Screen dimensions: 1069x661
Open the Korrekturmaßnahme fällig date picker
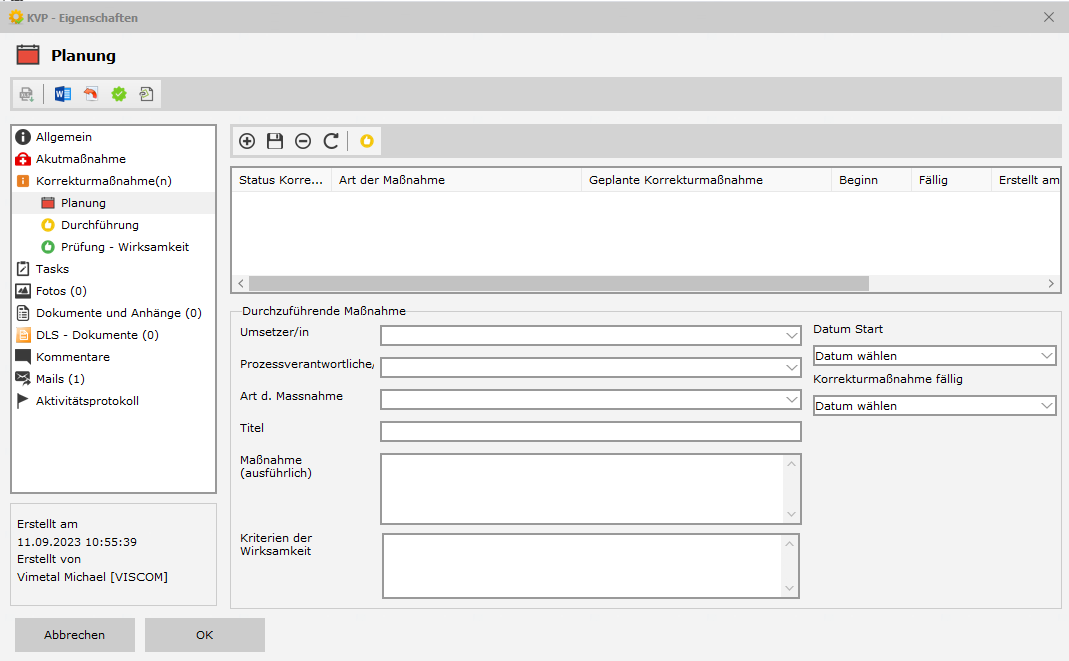pyautogui.click(x=934, y=405)
